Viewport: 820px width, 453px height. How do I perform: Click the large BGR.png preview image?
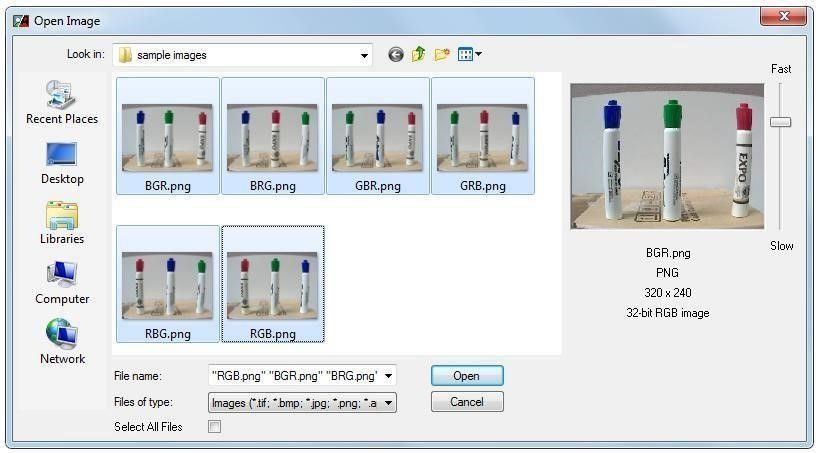pos(667,156)
